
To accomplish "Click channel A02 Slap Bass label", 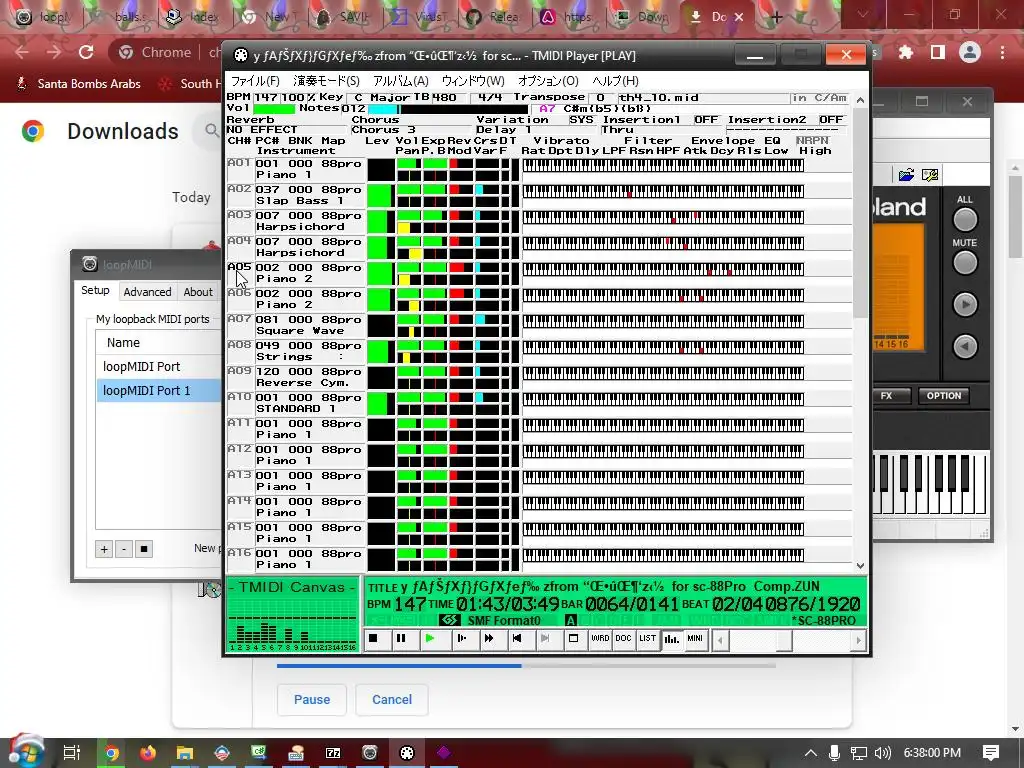I will tap(240, 189).
